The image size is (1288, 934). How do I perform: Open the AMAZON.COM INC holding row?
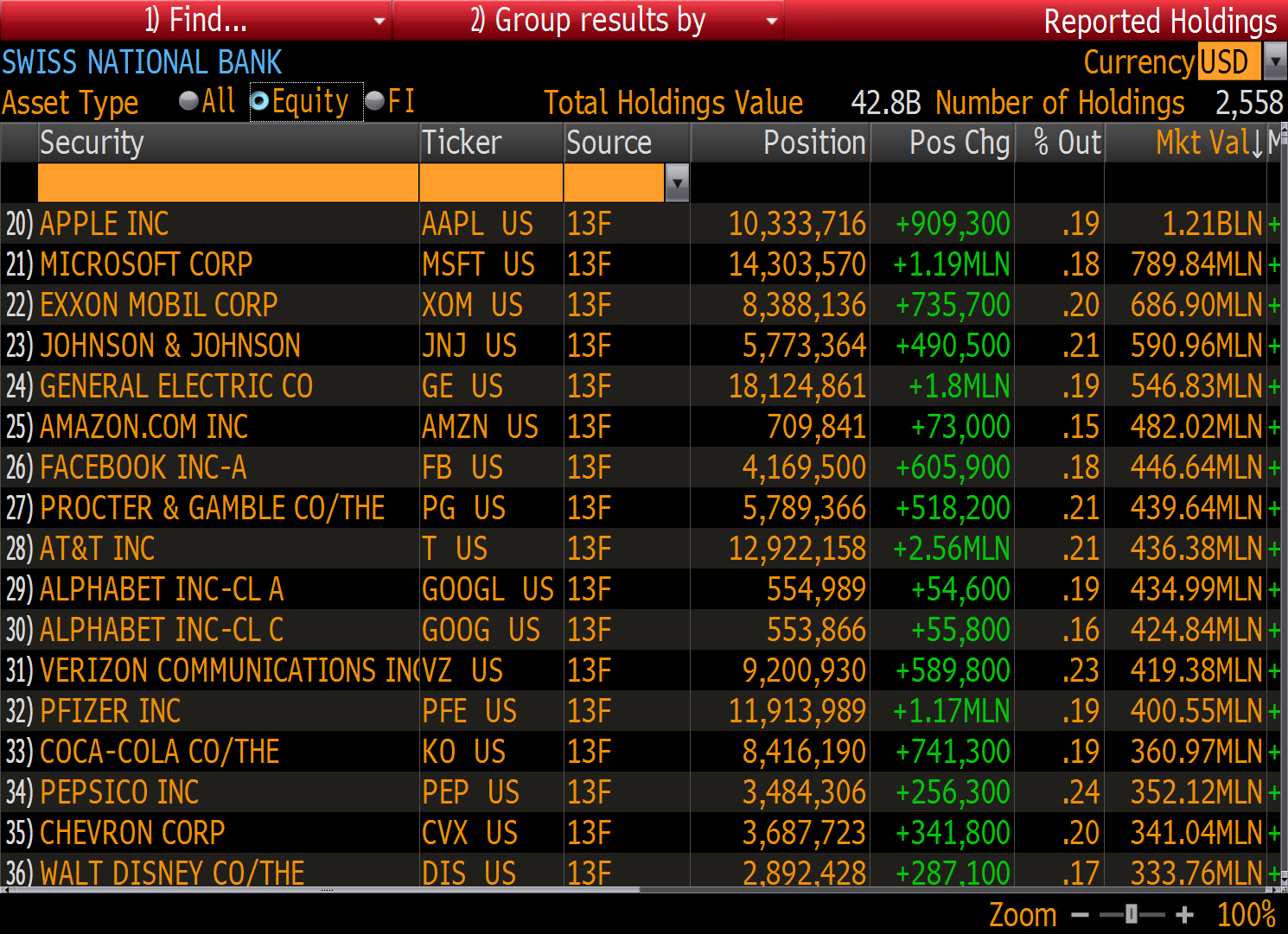(x=641, y=427)
